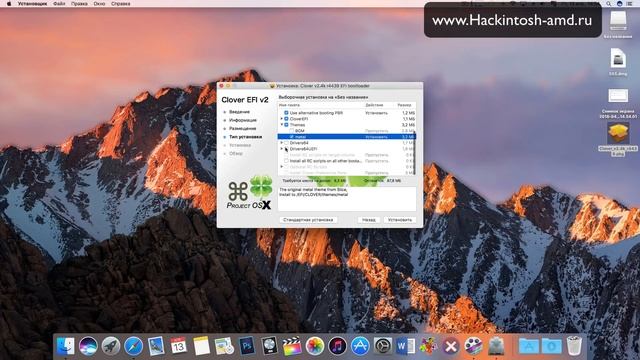This screenshot has height=360, width=640.
Task: Open the Файл menu
Action: [59, 4]
